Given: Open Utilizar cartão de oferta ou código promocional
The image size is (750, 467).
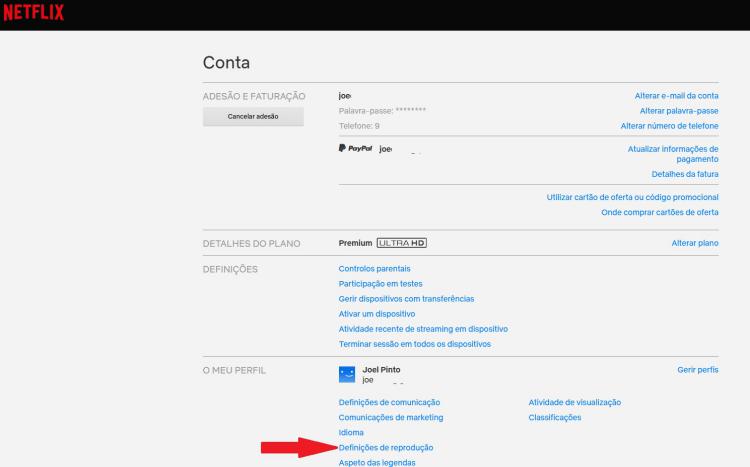Looking at the screenshot, I should pos(632,197).
